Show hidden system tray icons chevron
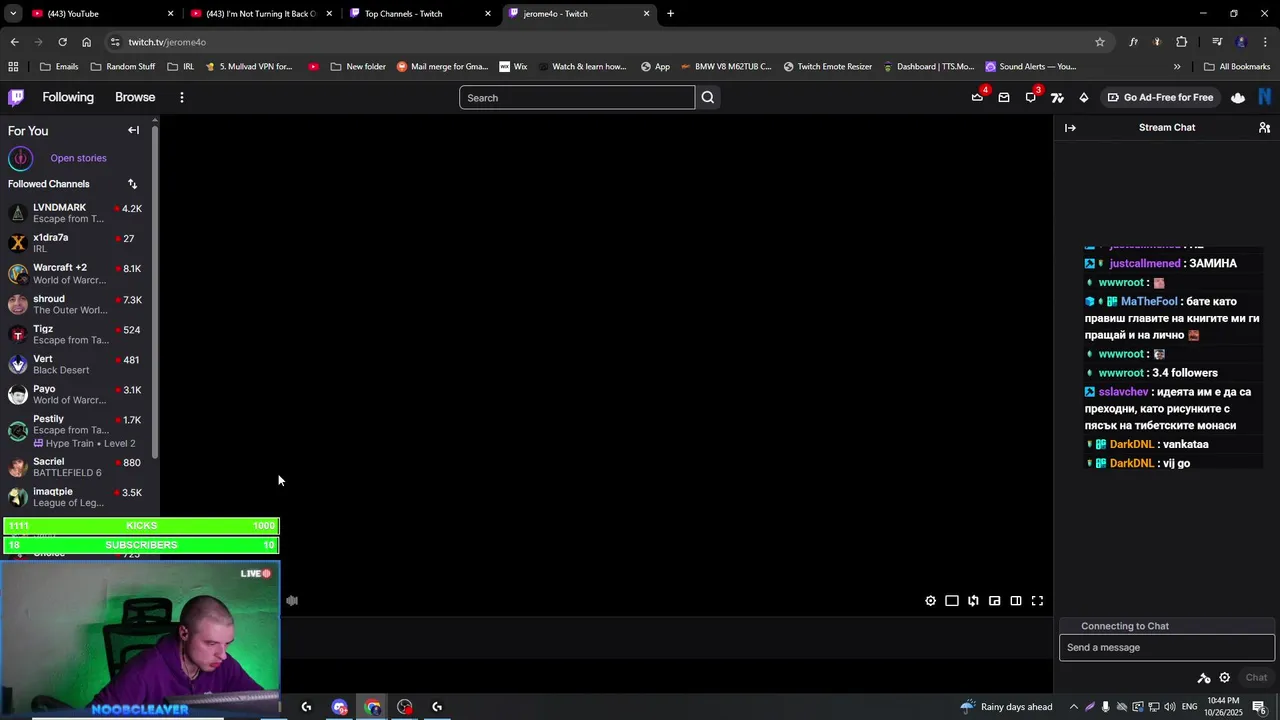This screenshot has height=720, width=1280. (1074, 707)
